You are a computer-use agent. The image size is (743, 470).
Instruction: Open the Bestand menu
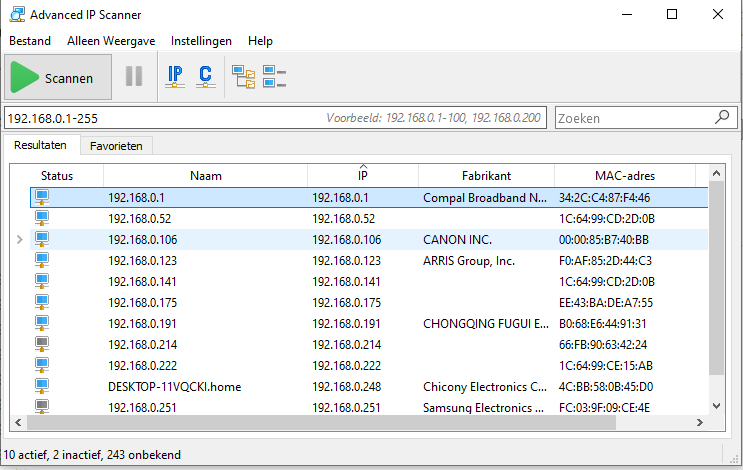point(30,41)
